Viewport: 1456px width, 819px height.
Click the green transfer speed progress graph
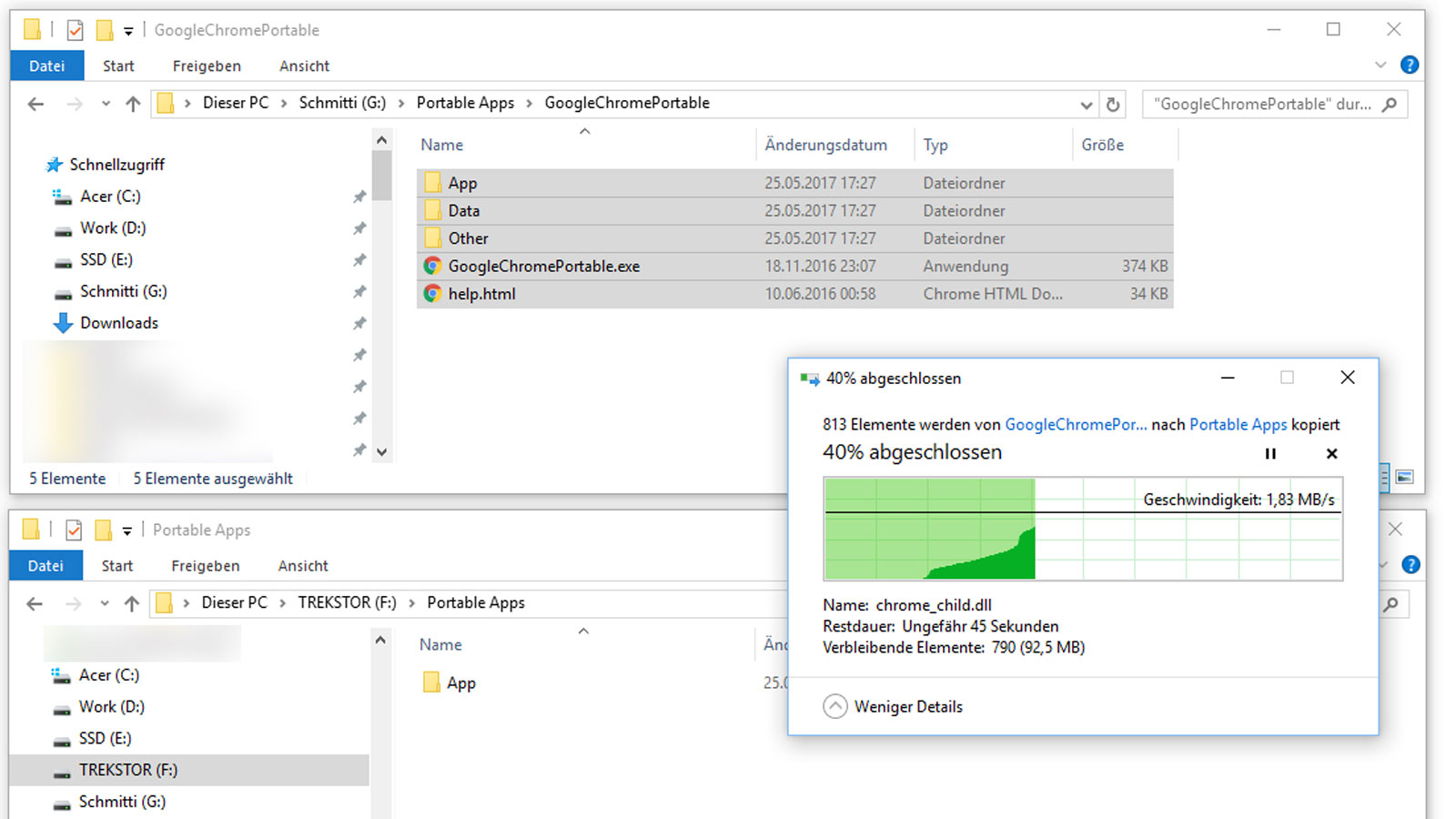(928, 528)
